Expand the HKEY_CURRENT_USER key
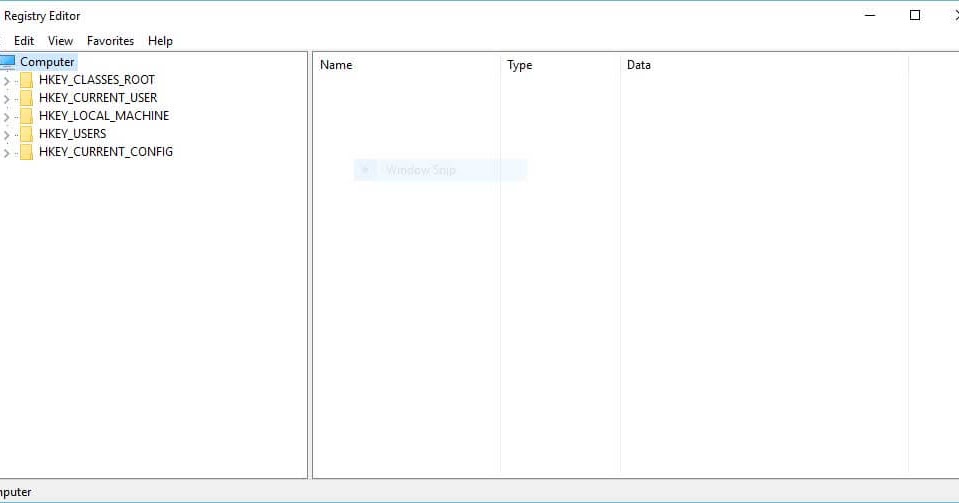This screenshot has height=503, width=959. click(x=7, y=99)
